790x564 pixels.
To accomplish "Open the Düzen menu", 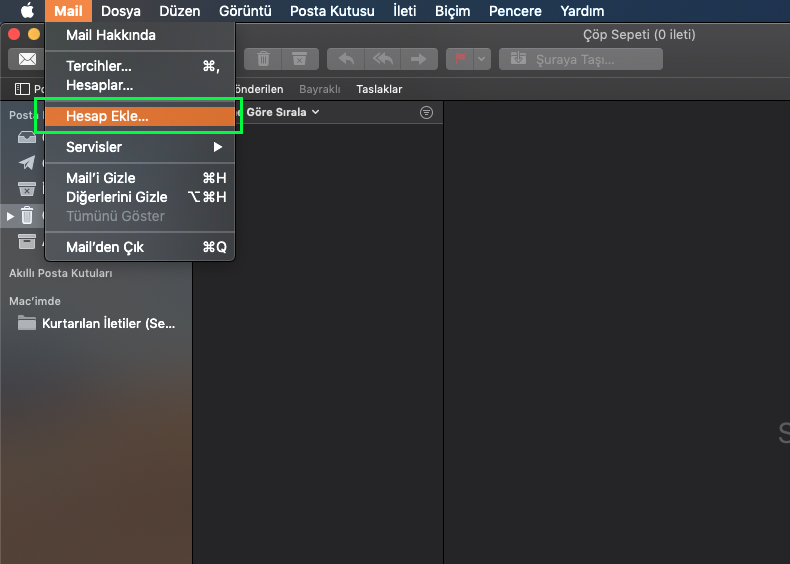I will tap(179, 11).
